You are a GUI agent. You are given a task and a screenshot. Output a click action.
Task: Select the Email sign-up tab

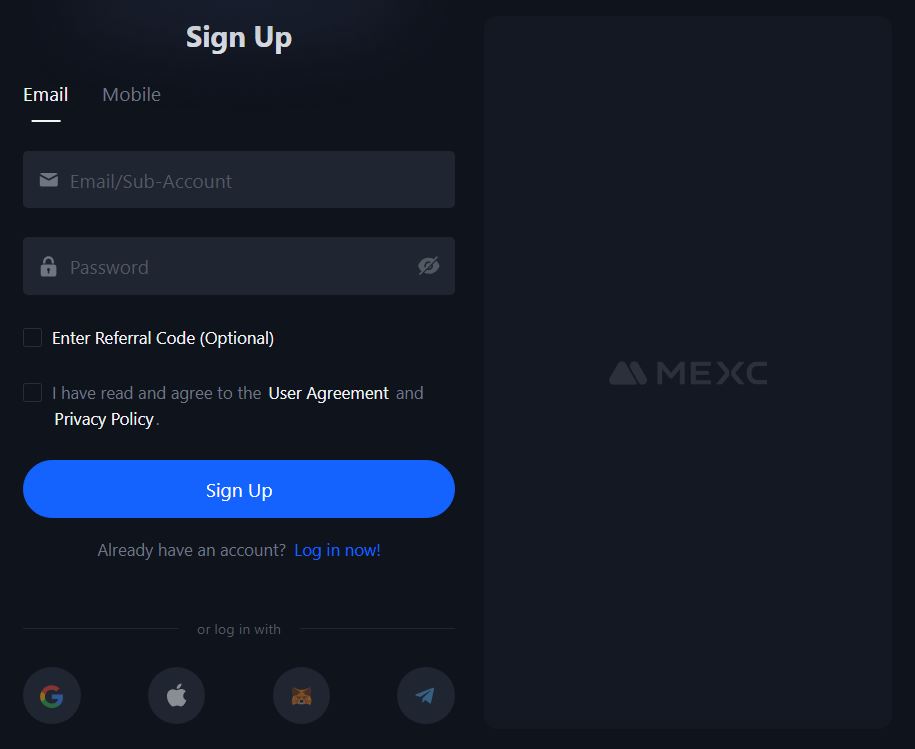(x=45, y=94)
